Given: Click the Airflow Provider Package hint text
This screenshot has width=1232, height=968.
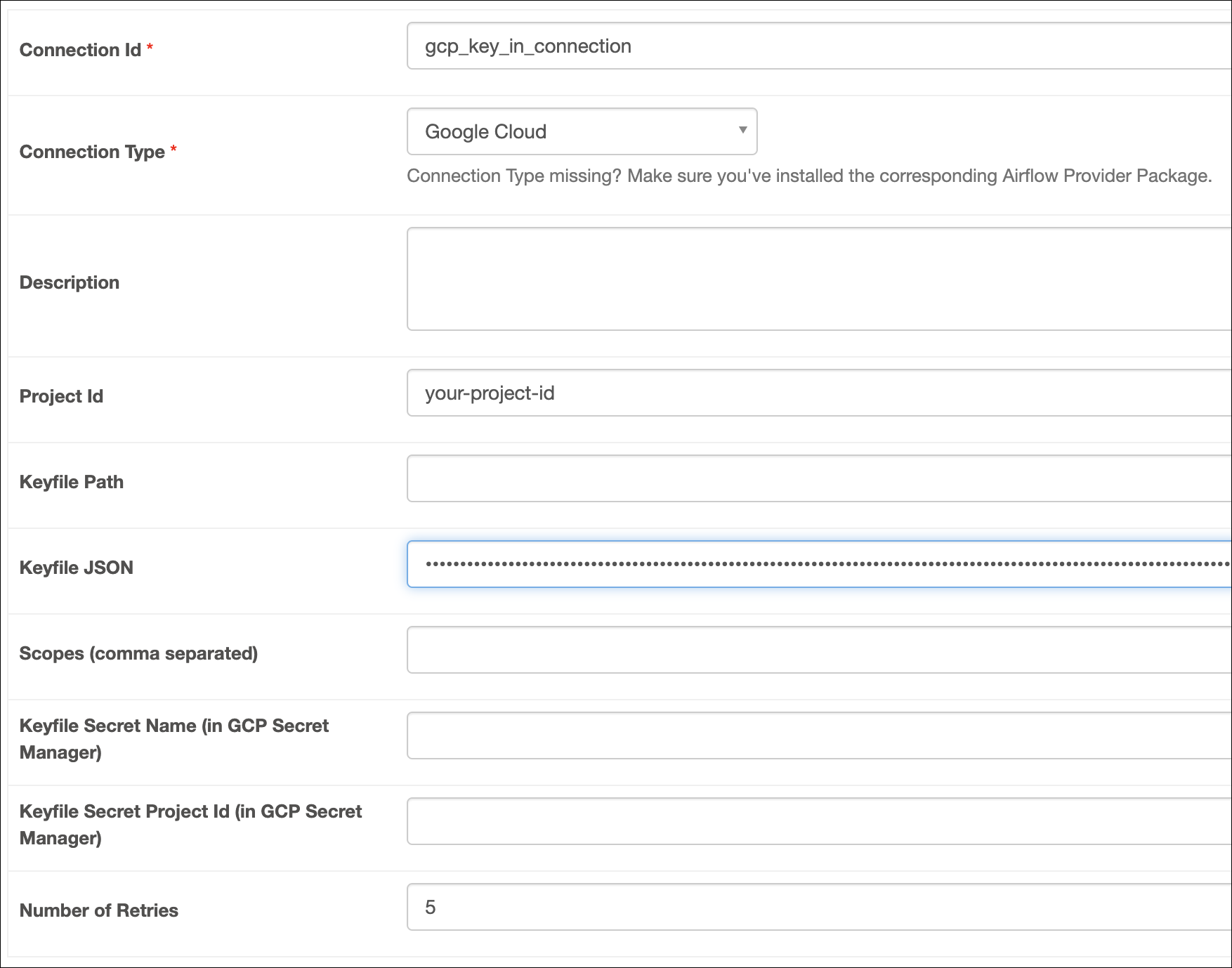Looking at the screenshot, I should 808,176.
